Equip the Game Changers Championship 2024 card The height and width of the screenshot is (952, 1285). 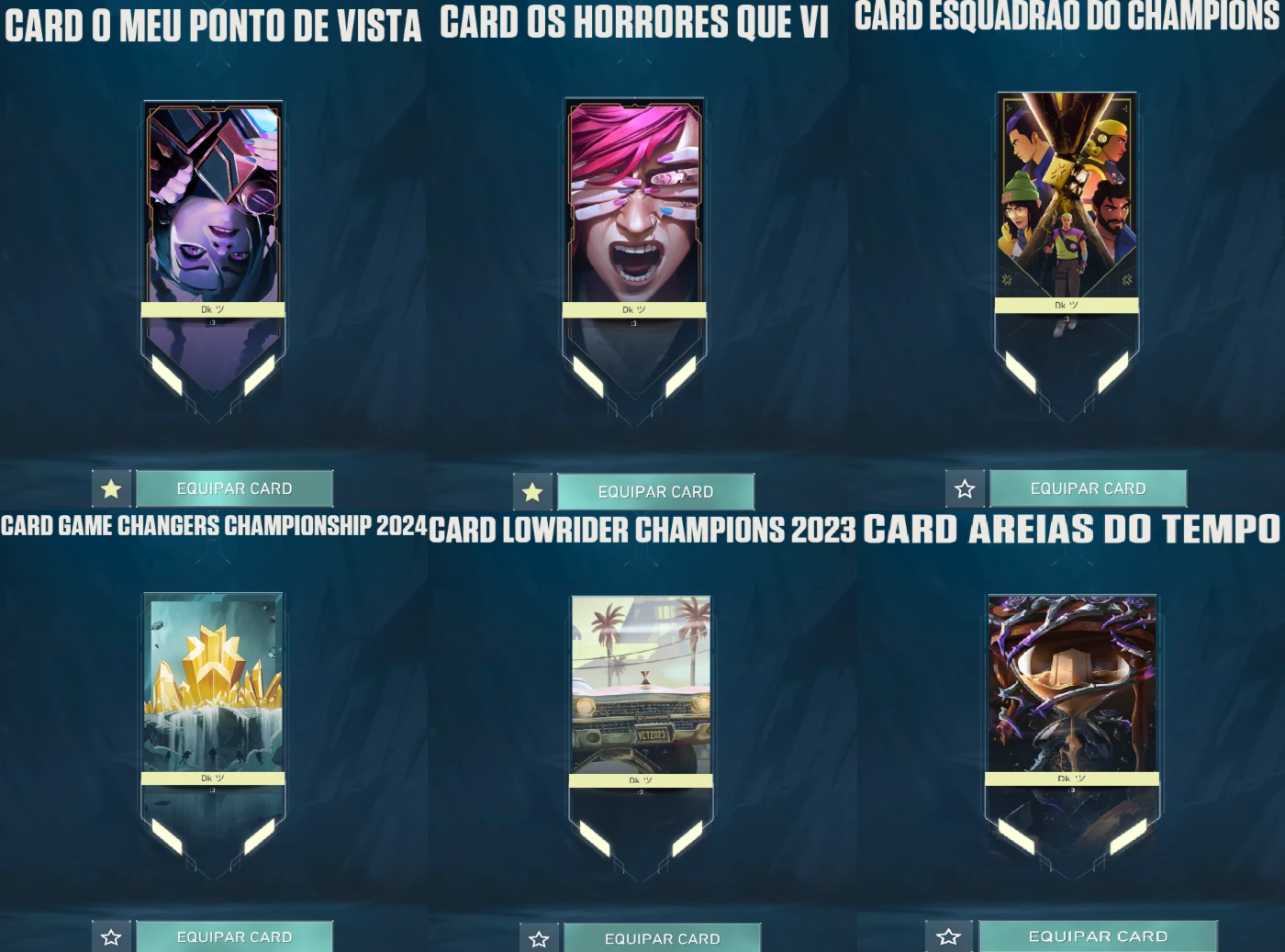pyautogui.click(x=235, y=937)
